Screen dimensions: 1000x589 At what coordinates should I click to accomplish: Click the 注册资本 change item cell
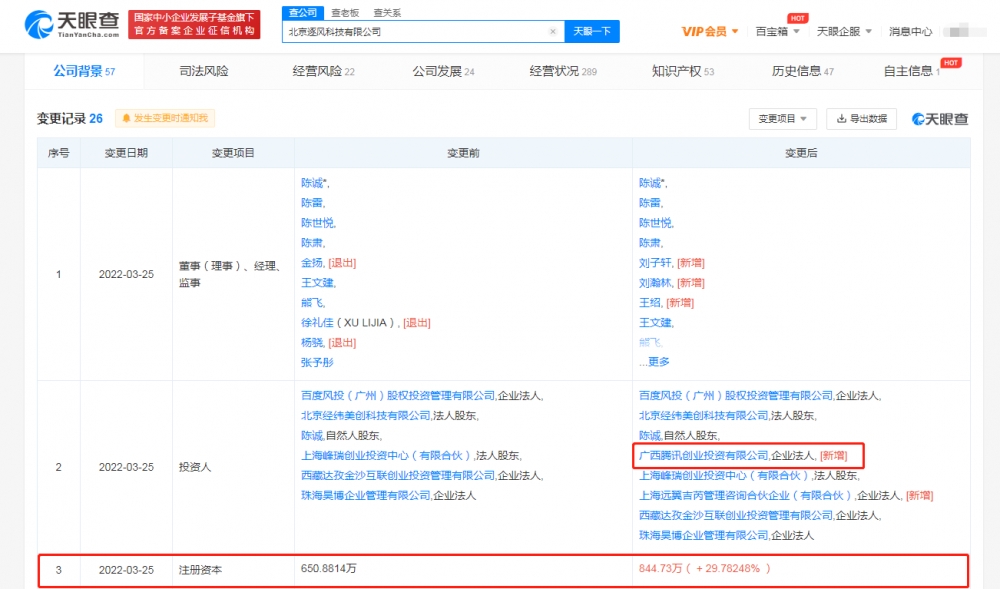pyautogui.click(x=200, y=570)
